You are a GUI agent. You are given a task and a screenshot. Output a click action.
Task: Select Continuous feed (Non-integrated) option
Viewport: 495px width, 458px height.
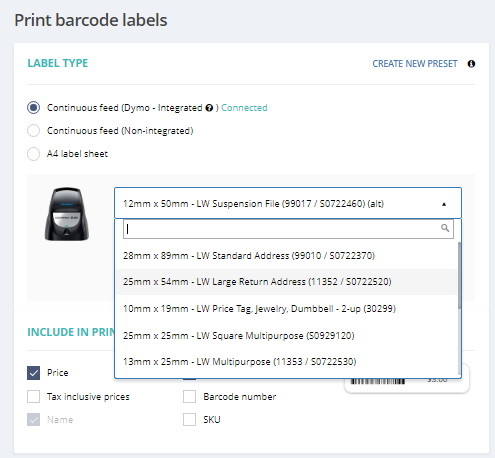coord(33,131)
